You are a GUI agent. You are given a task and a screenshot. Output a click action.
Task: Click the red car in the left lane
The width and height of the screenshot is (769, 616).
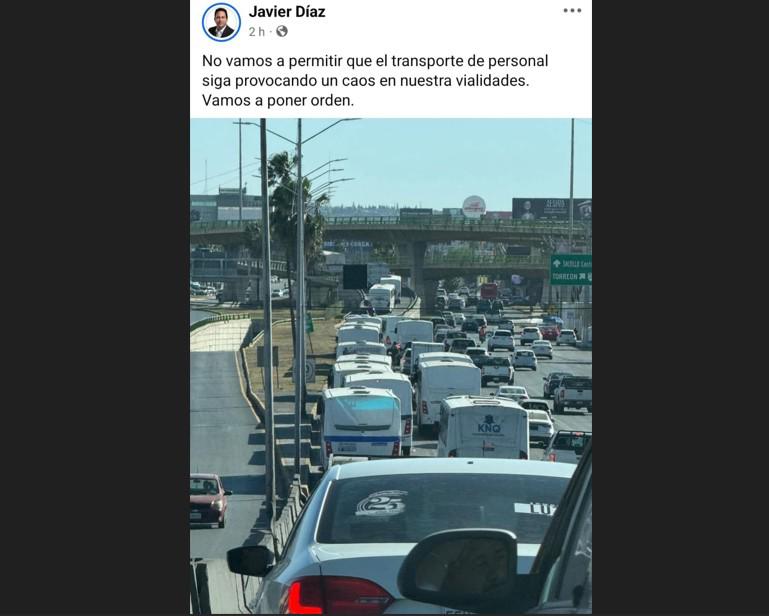pyautogui.click(x=209, y=500)
